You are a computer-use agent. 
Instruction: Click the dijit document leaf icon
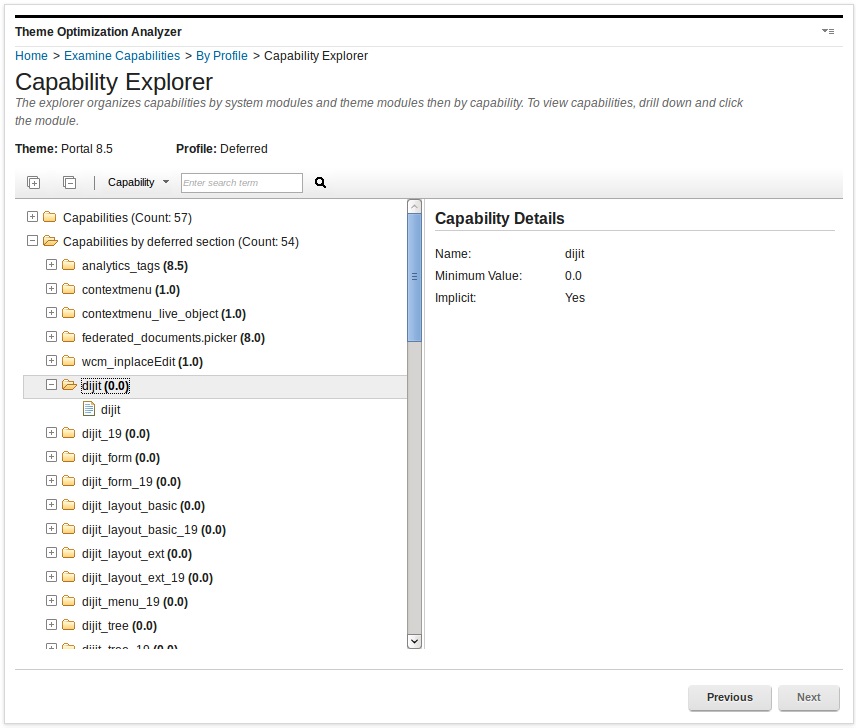88,408
